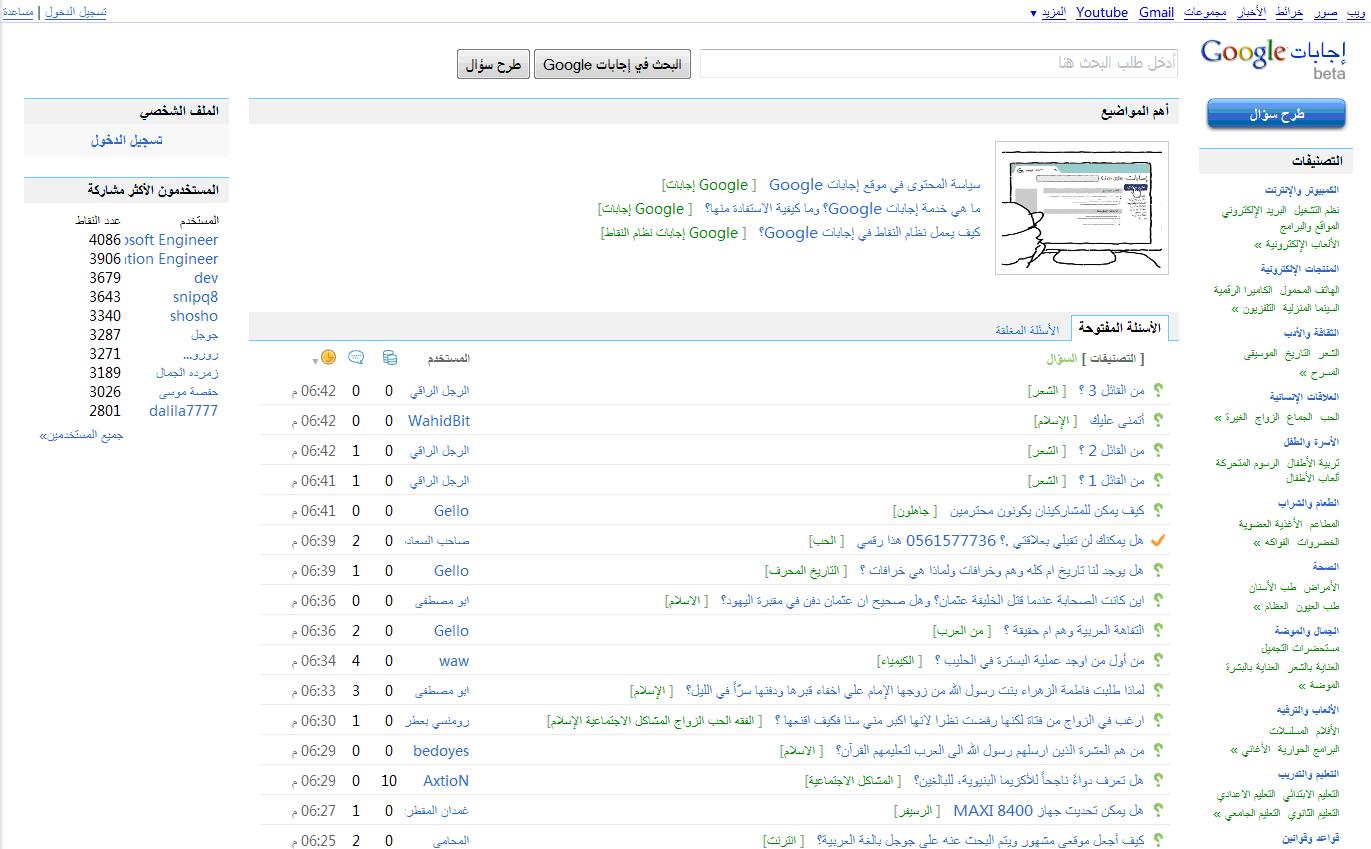Click 'تسجيل الدخول' sign-in link in the top bar
This screenshot has height=849, width=1371.
point(76,12)
